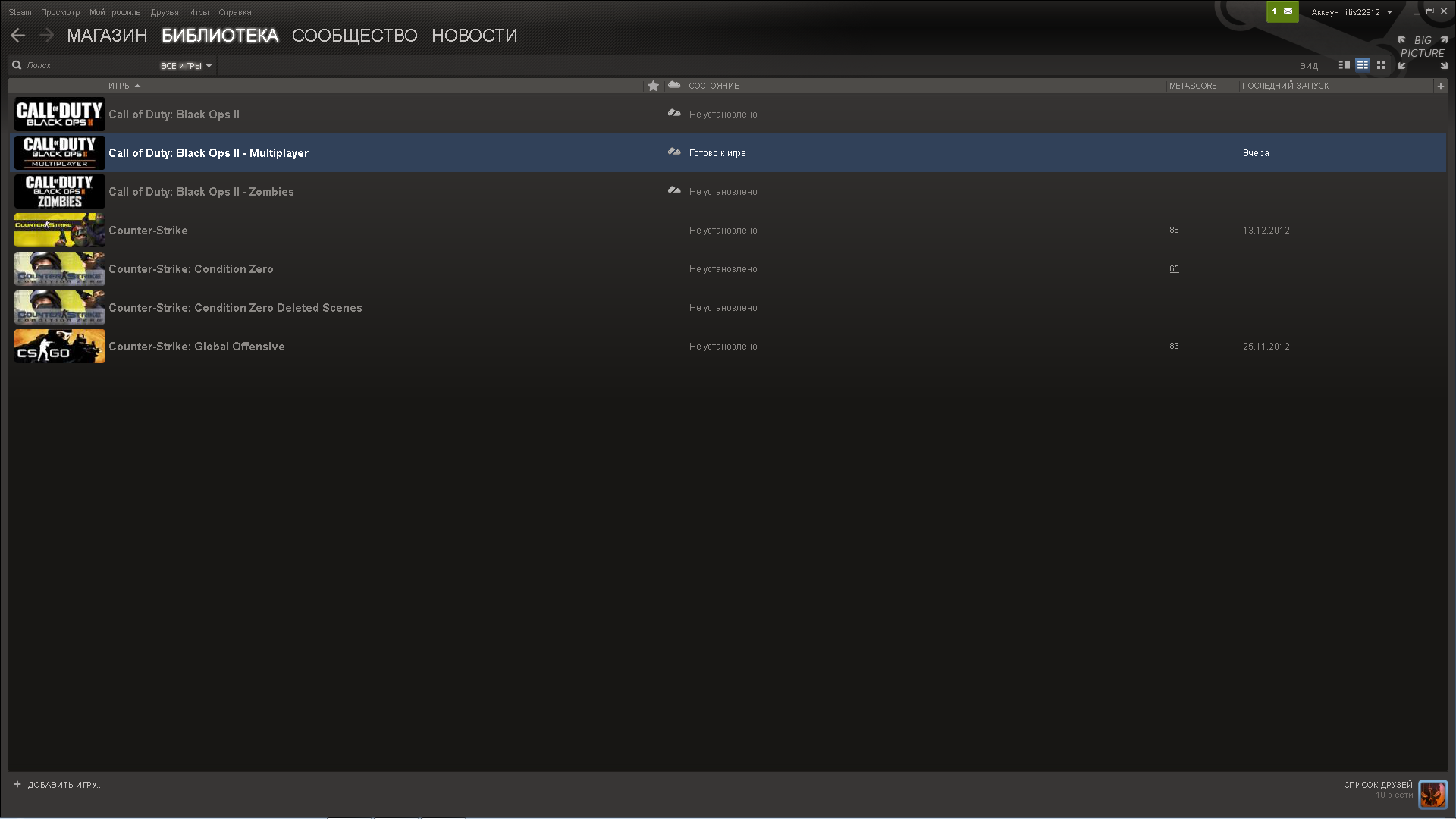Open the inbox notification envelope
Image resolution: width=1456 pixels, height=819 pixels.
(1282, 12)
